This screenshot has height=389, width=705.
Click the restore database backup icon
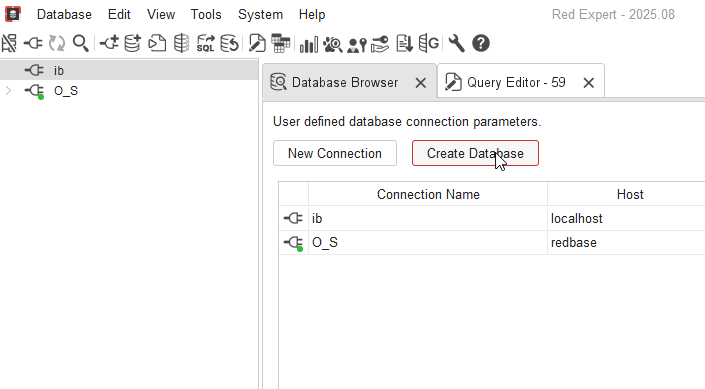click(x=229, y=44)
